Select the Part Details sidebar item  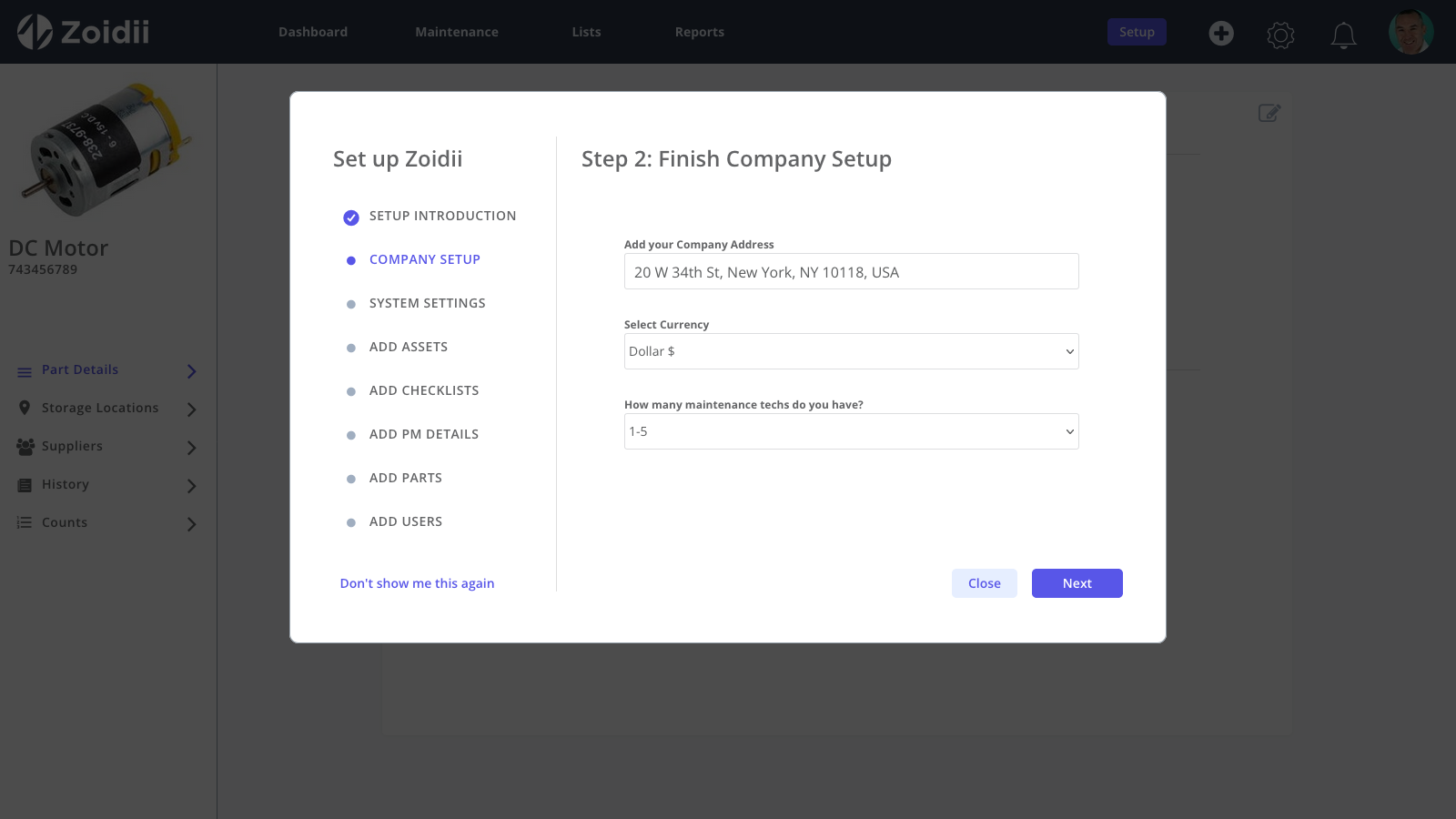(80, 369)
